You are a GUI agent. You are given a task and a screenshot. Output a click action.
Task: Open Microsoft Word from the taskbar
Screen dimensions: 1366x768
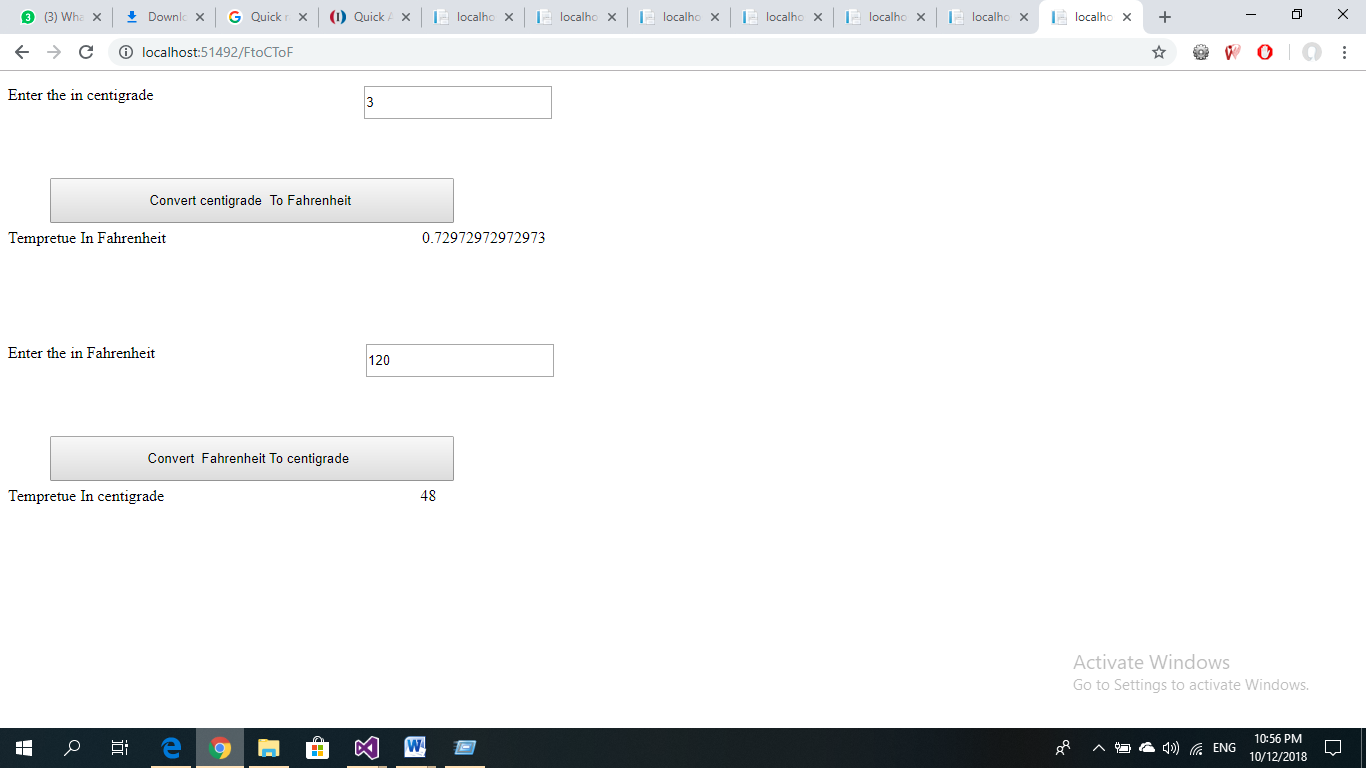click(415, 747)
